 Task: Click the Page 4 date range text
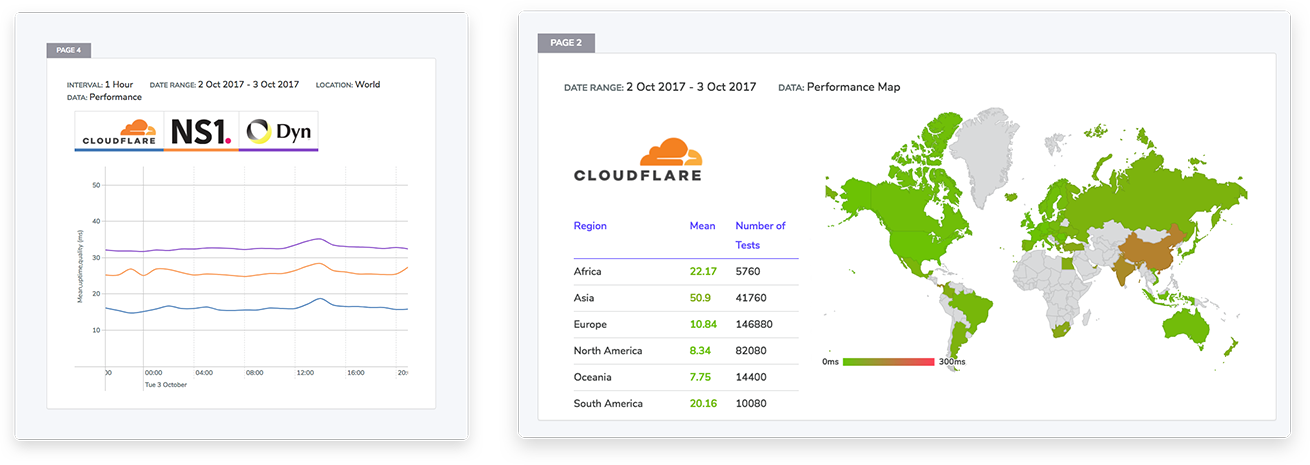(x=224, y=85)
